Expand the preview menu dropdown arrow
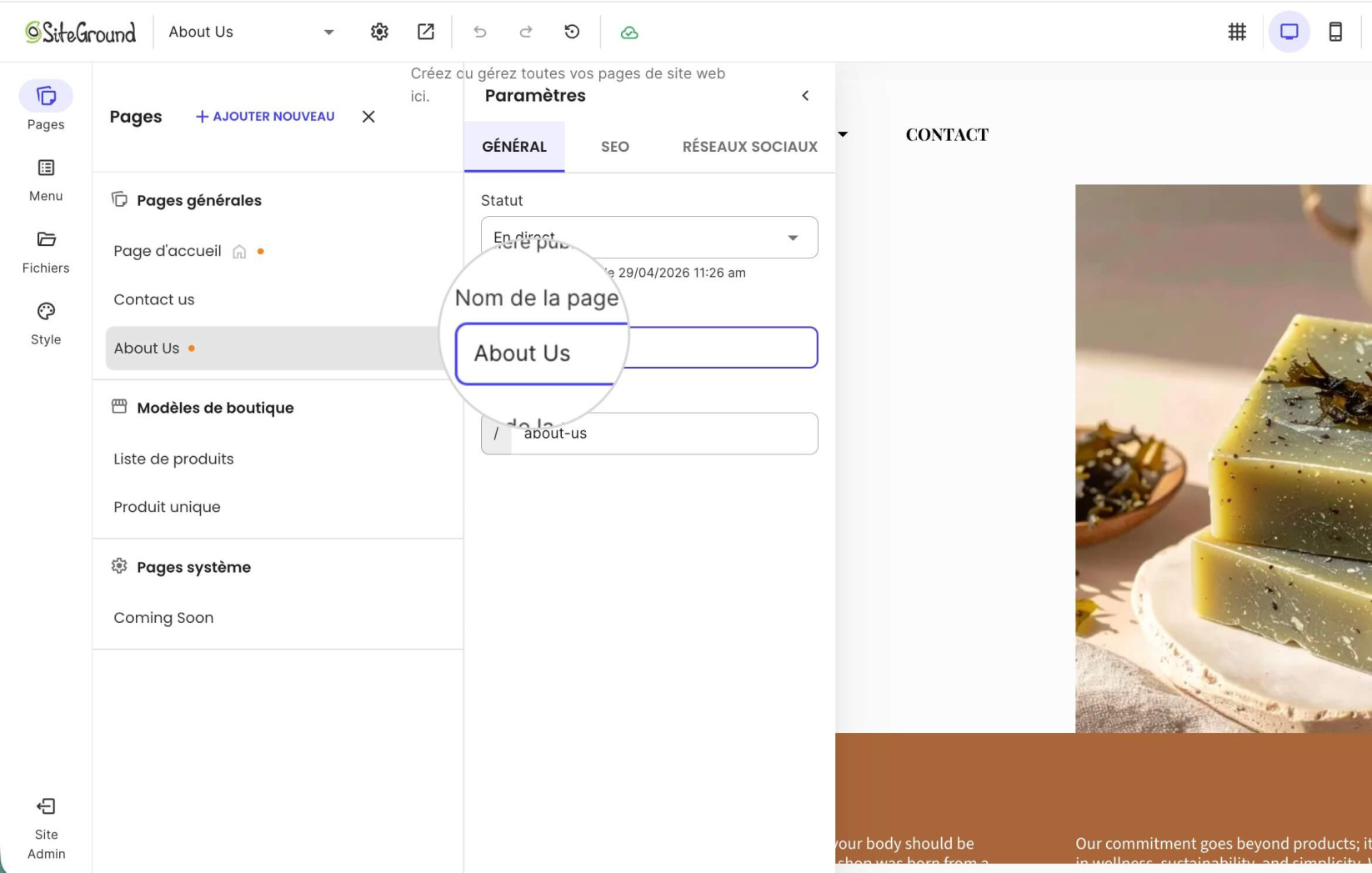Viewport: 1372px width, 873px height. tap(843, 134)
